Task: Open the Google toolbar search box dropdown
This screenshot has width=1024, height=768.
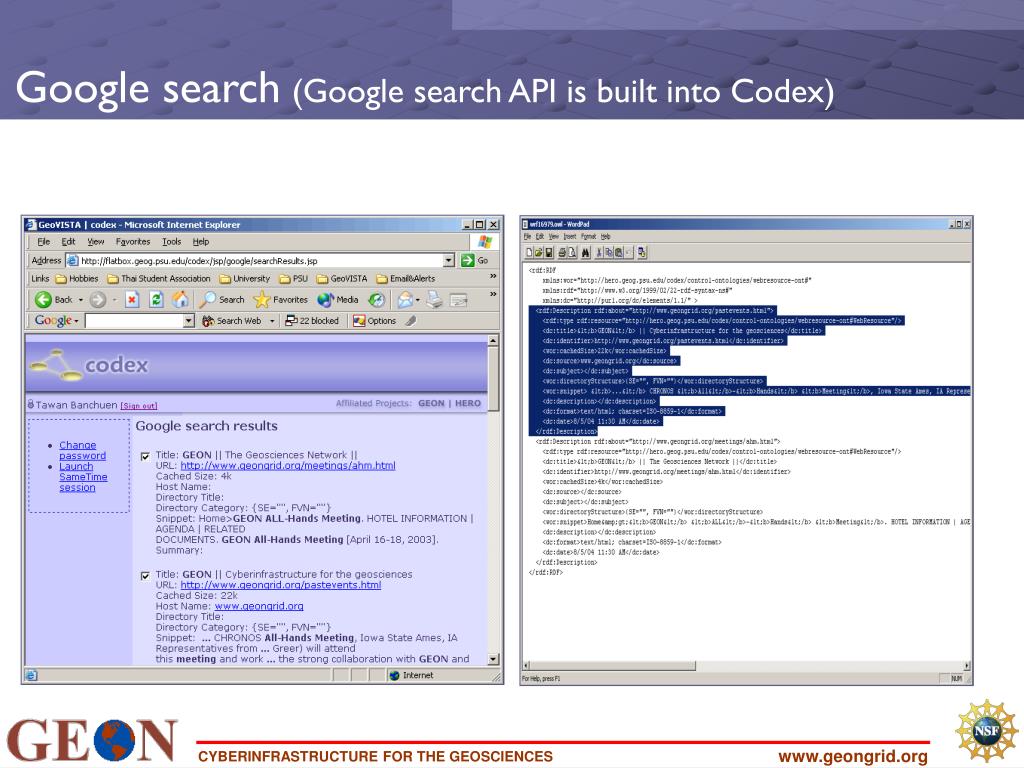Action: [x=189, y=321]
